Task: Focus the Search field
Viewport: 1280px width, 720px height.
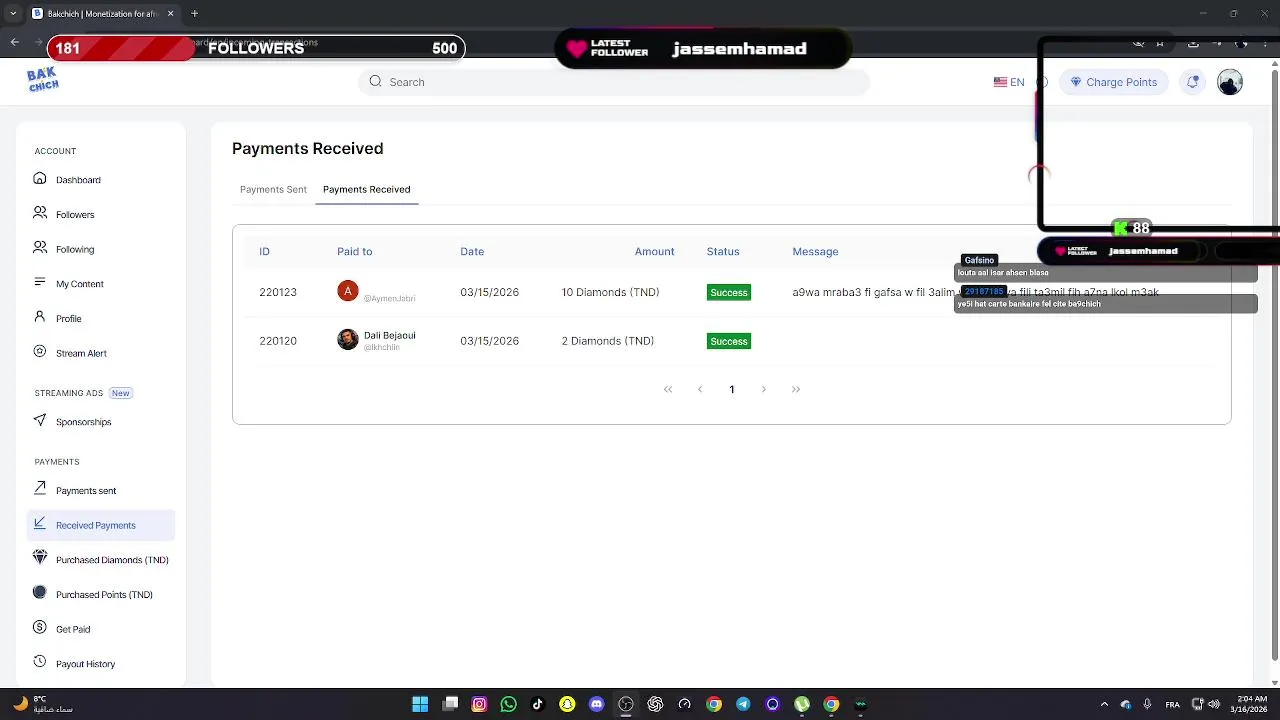Action: [x=613, y=82]
